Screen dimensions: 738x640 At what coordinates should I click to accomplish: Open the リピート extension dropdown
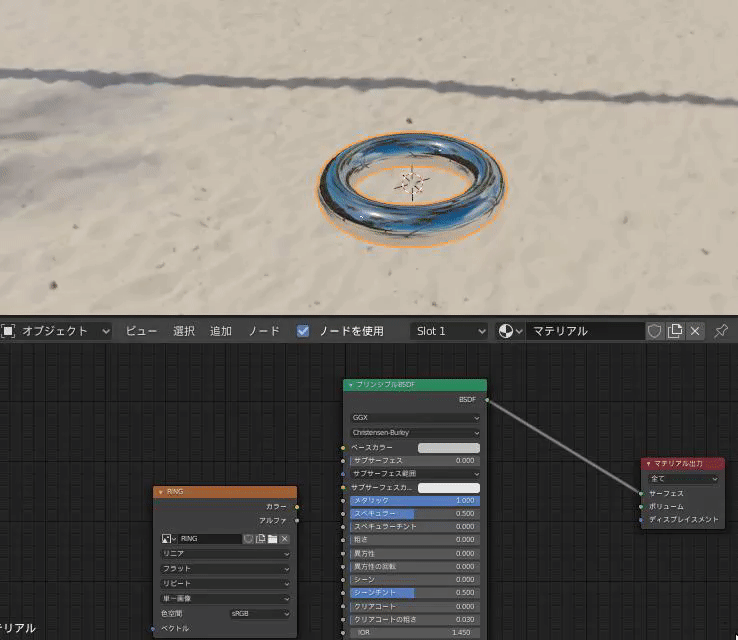(225, 584)
